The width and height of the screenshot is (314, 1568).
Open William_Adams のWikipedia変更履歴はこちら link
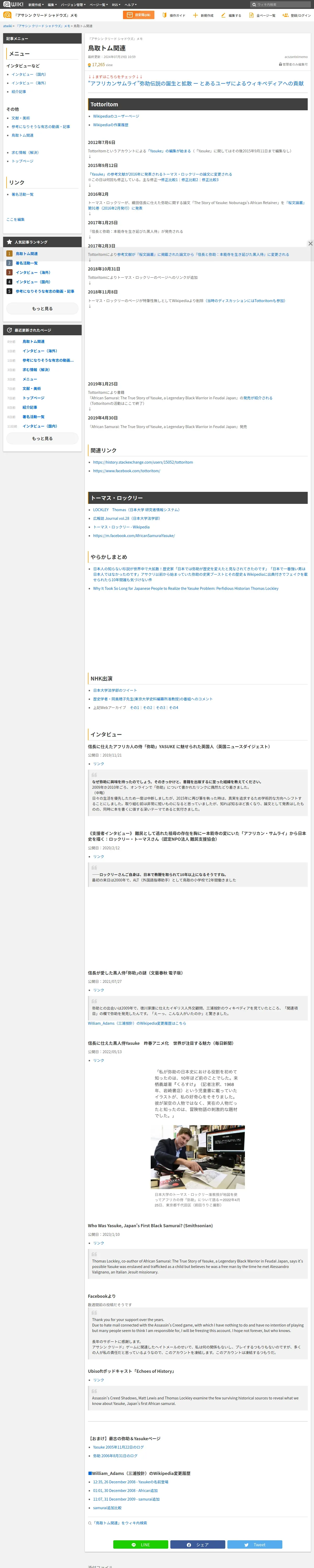click(x=137, y=1023)
